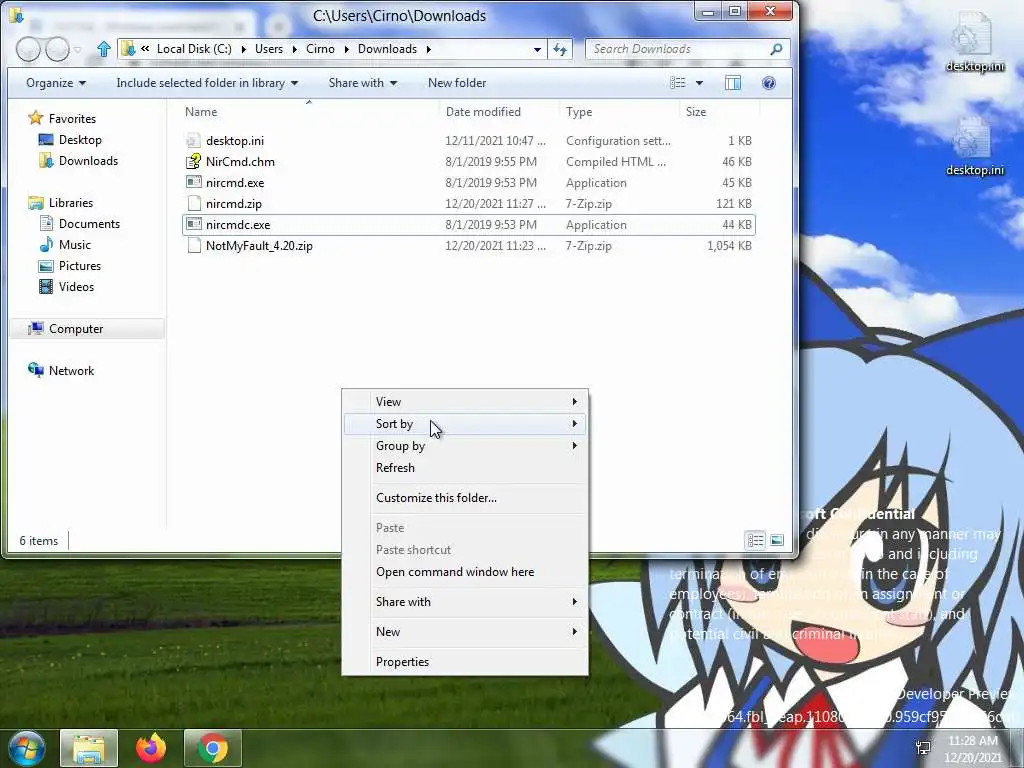The image size is (1024, 768).
Task: Select the NotMyFault_4.20.zip file icon
Action: [193, 246]
